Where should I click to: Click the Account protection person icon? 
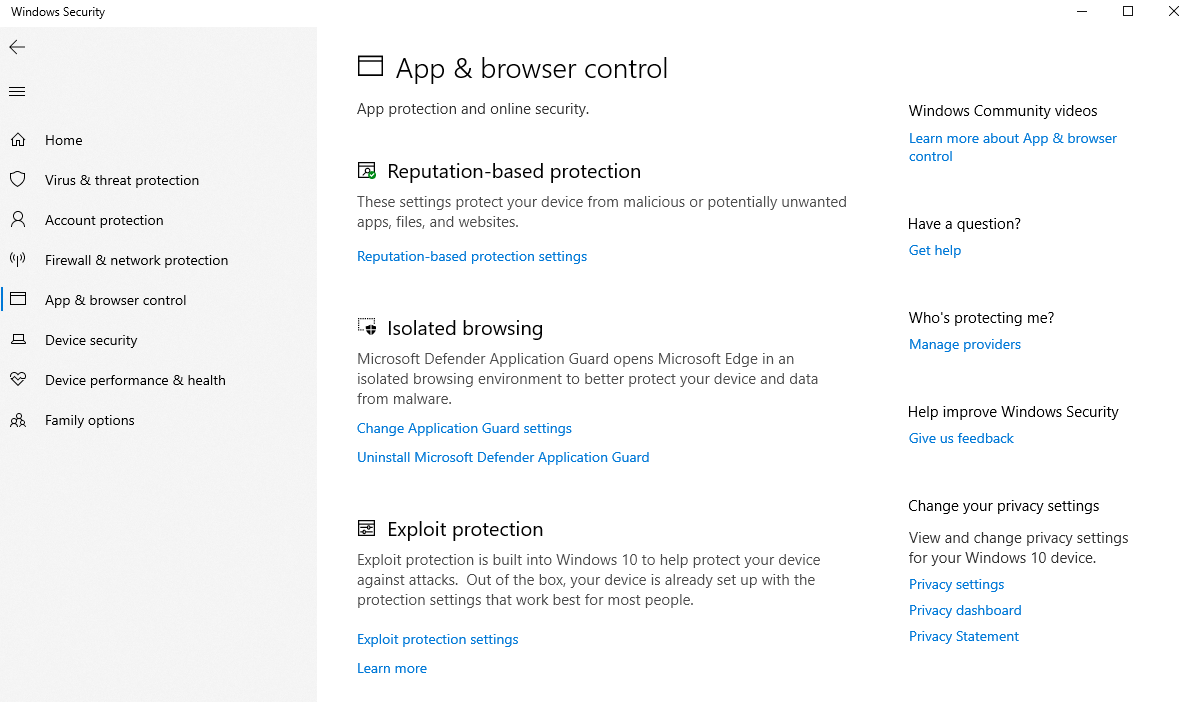click(18, 220)
